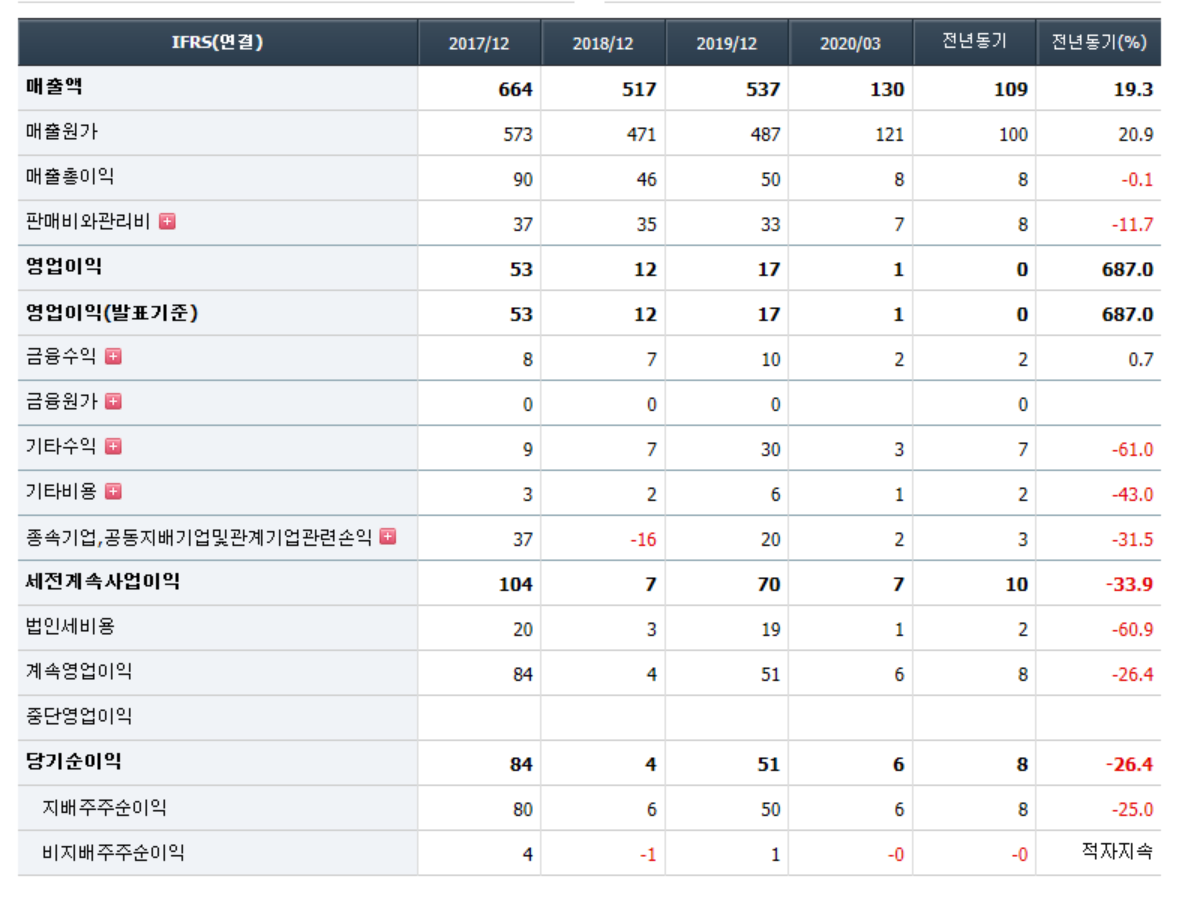This screenshot has width=1183, height=901.
Task: Click 세전계속사업이익 value 104
Action: (x=515, y=584)
